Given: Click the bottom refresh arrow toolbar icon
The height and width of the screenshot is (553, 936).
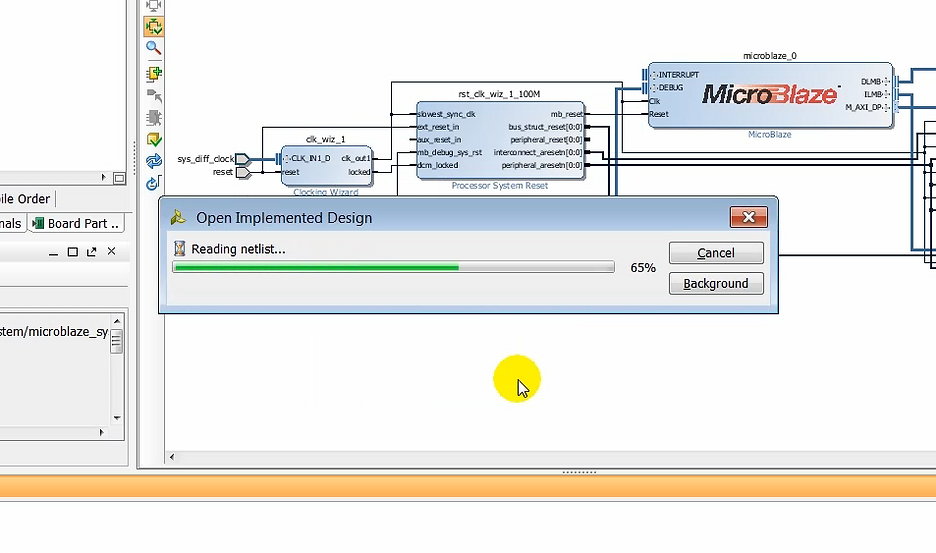Looking at the screenshot, I should pos(154,183).
